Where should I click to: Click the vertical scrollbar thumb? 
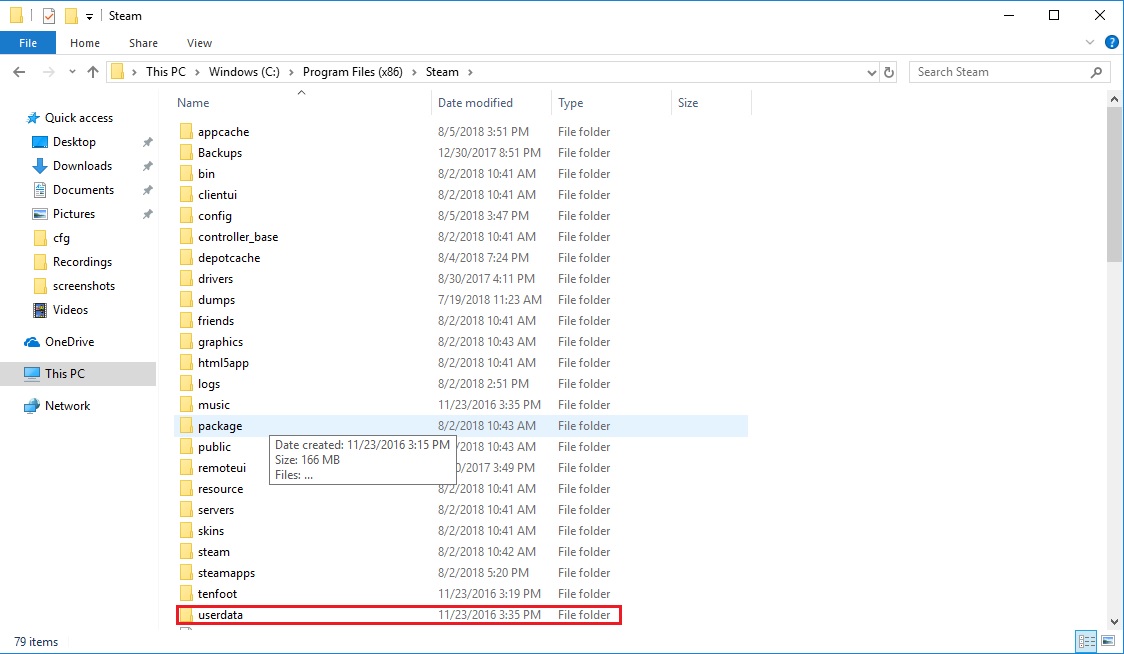point(1115,185)
